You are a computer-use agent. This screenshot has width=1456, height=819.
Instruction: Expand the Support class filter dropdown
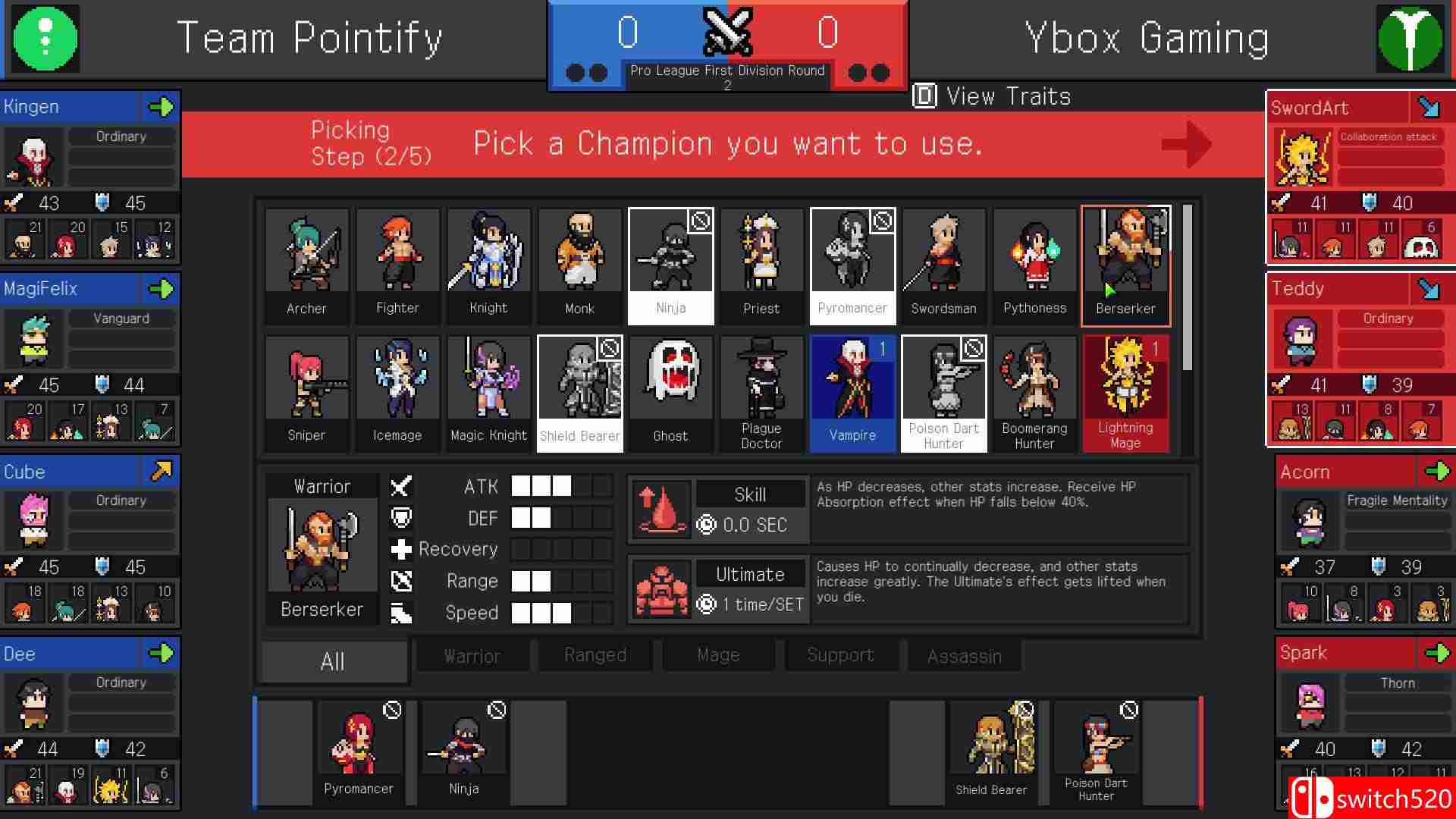[x=840, y=655]
